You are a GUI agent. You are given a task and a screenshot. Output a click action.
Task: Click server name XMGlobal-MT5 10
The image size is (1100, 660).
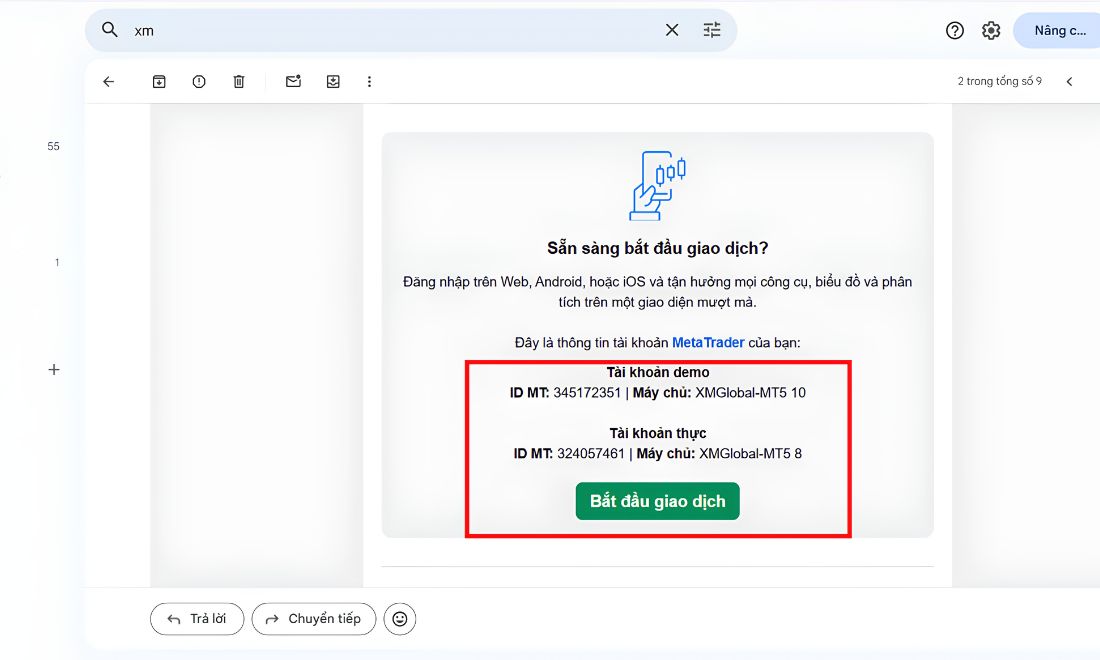751,393
